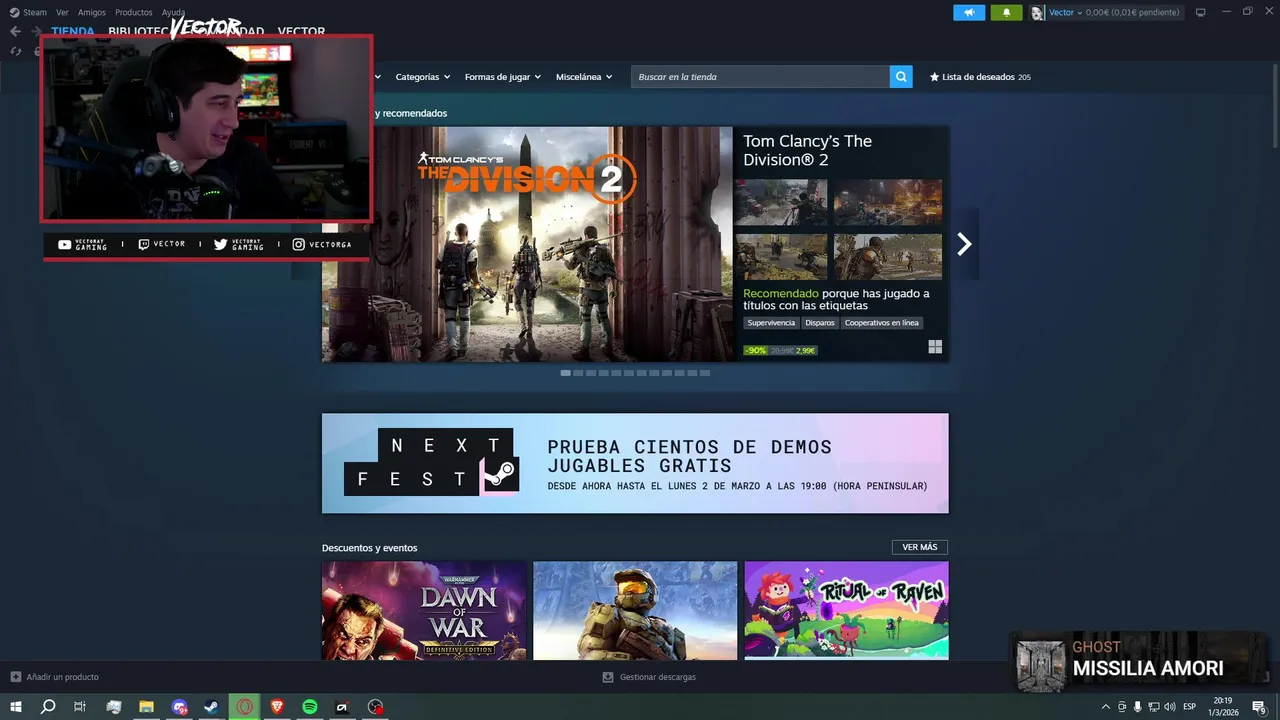Image resolution: width=1280 pixels, height=720 pixels.
Task: Open the Halo Master Chief game card
Action: point(635,610)
